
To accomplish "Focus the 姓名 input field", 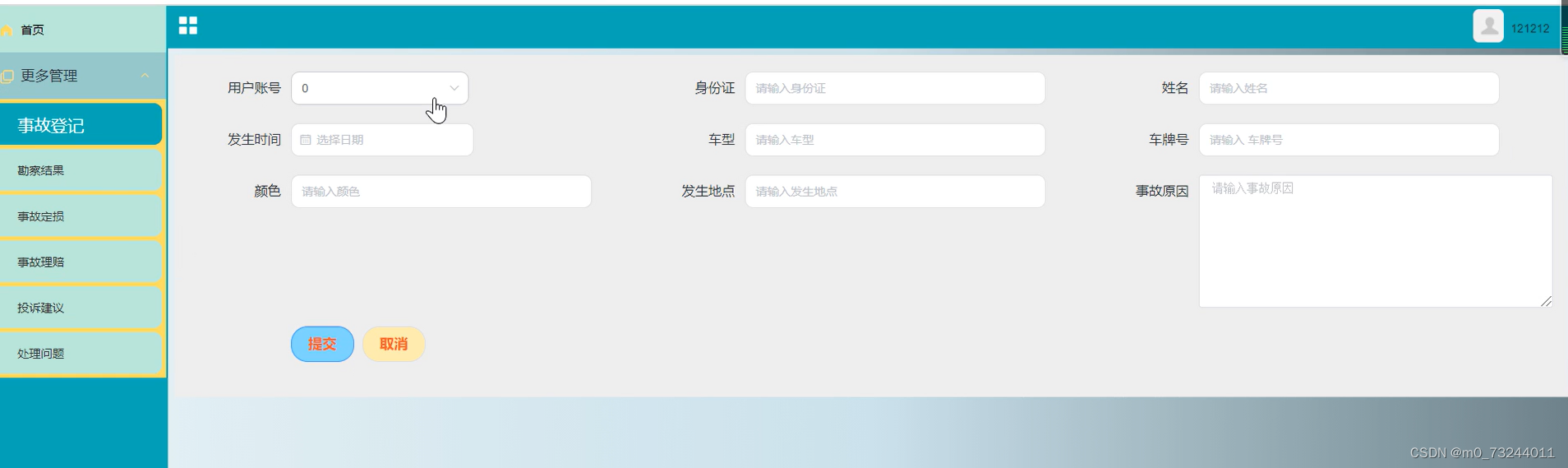I will (1349, 88).
